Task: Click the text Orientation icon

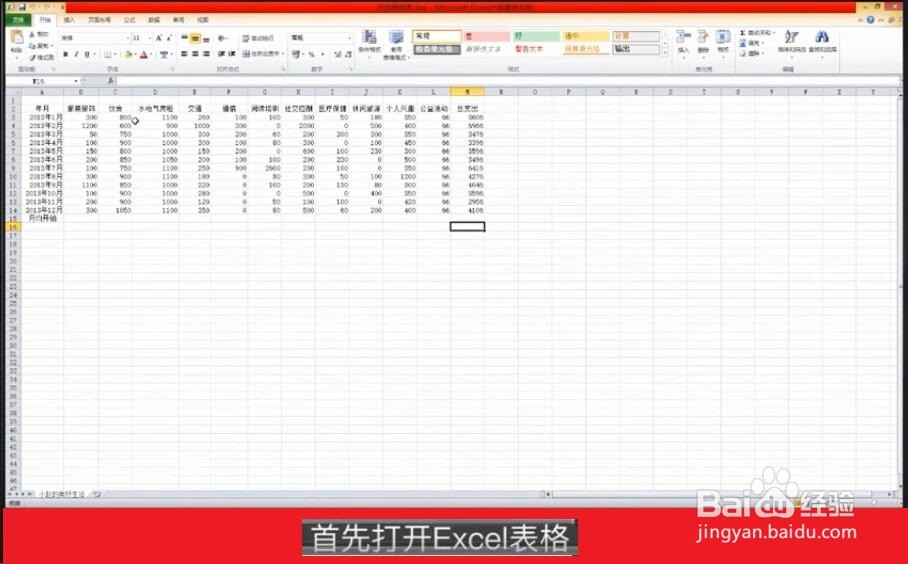Action: 223,38
